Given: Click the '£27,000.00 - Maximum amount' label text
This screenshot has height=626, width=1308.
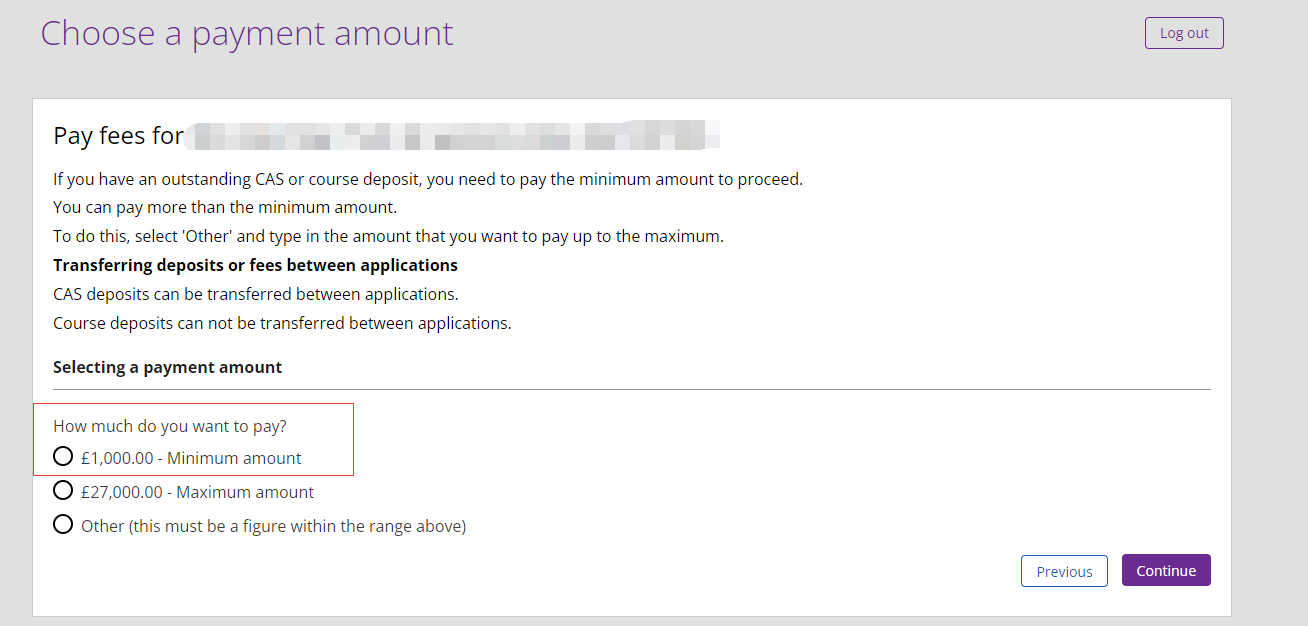Looking at the screenshot, I should pos(197,492).
